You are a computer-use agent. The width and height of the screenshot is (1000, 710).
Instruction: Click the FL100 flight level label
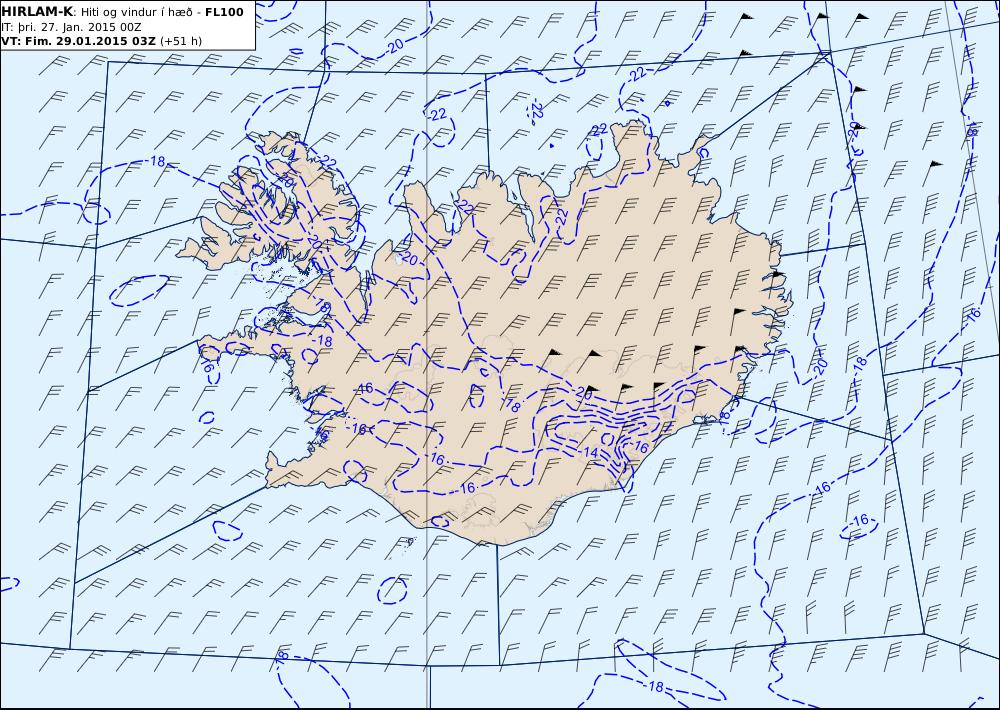coord(224,12)
